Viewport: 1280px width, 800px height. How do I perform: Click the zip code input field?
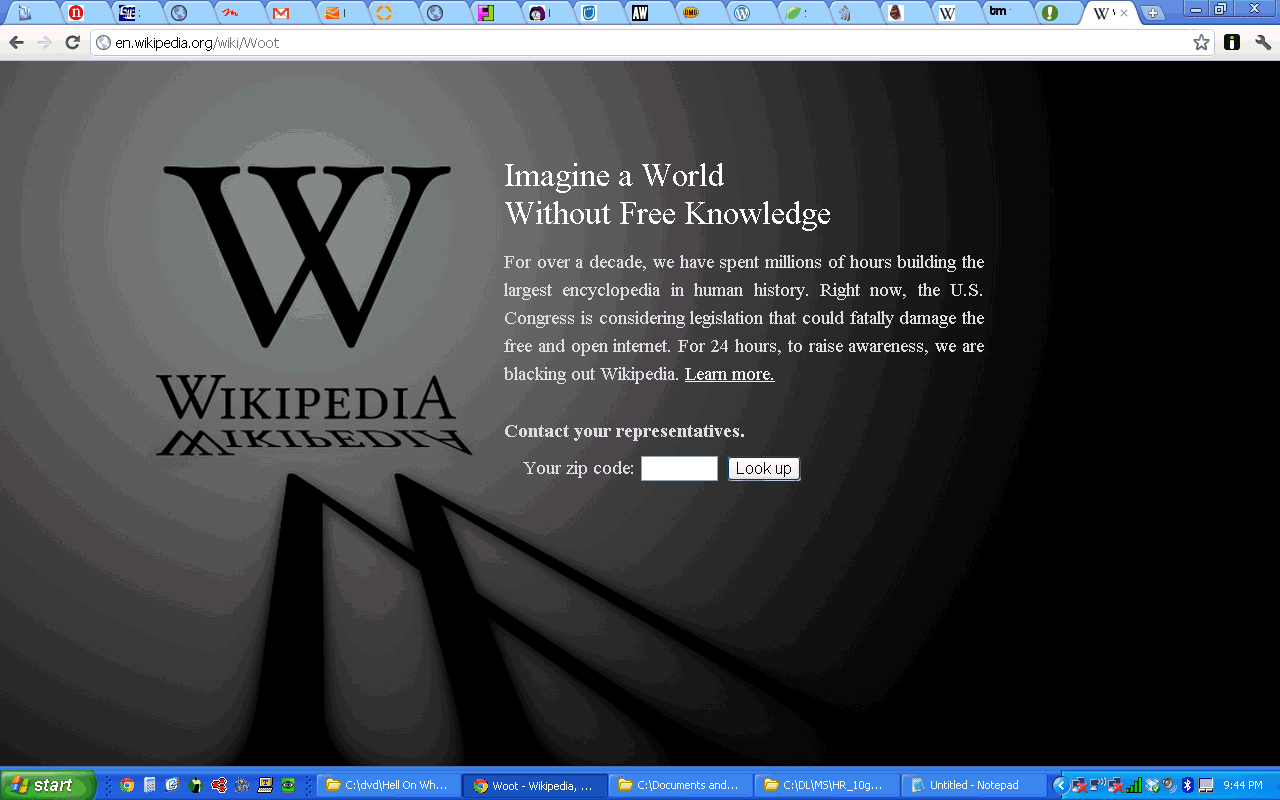[679, 468]
